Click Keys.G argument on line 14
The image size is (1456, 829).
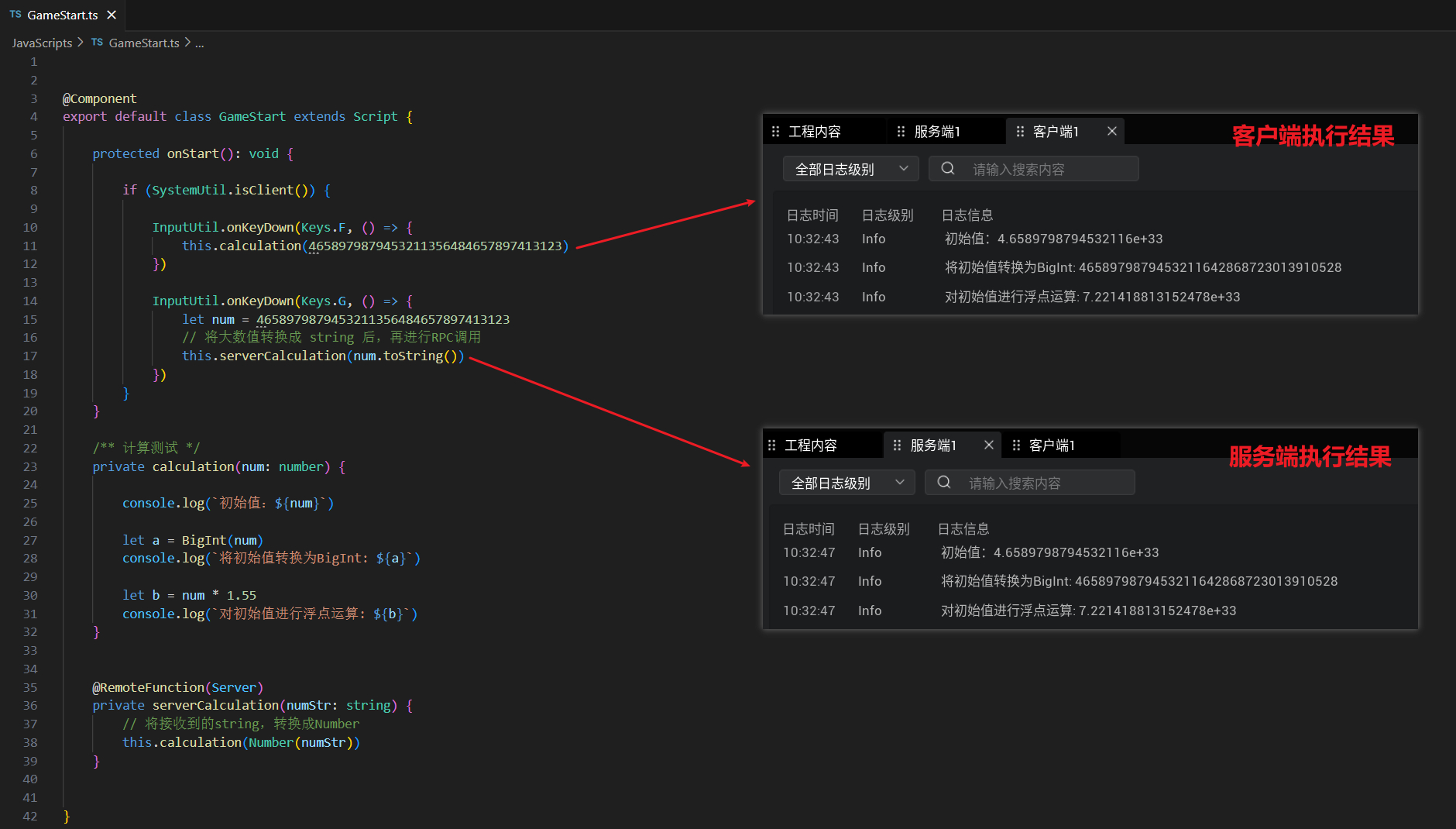[323, 301]
